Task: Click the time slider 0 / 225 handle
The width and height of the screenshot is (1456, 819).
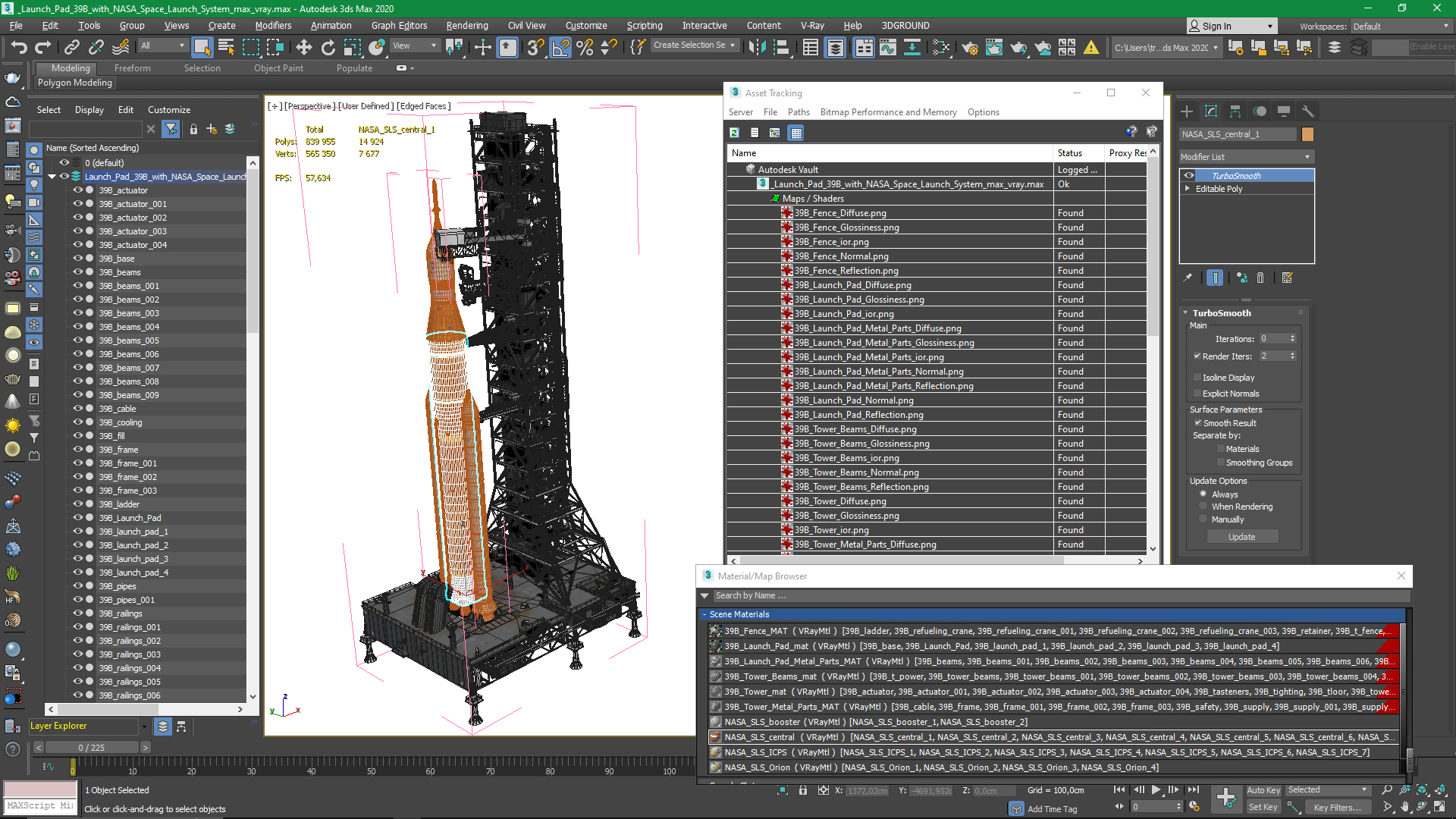Action: 92,748
